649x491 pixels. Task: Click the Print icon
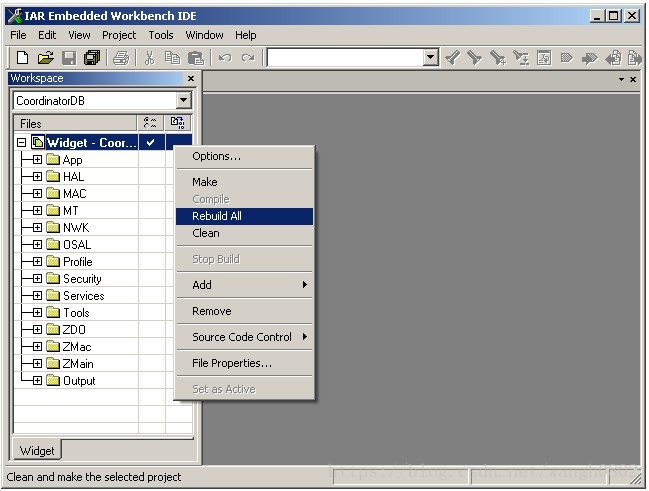[121, 58]
